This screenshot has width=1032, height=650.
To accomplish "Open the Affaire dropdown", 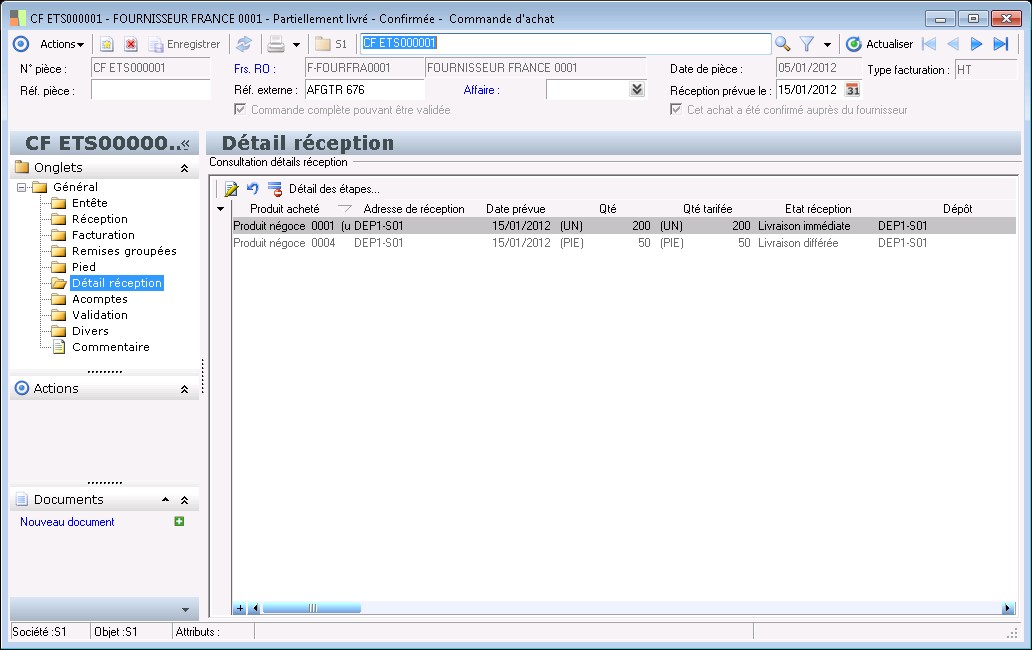I will tap(636, 89).
